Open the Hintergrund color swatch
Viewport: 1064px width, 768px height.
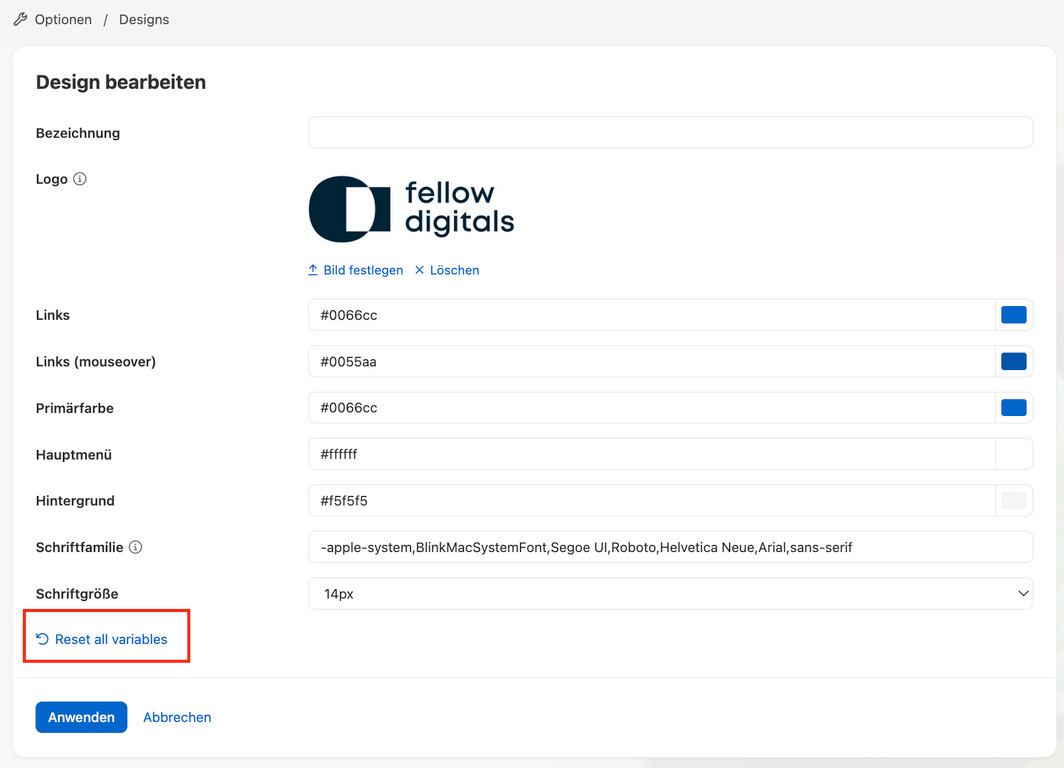[x=1014, y=500]
